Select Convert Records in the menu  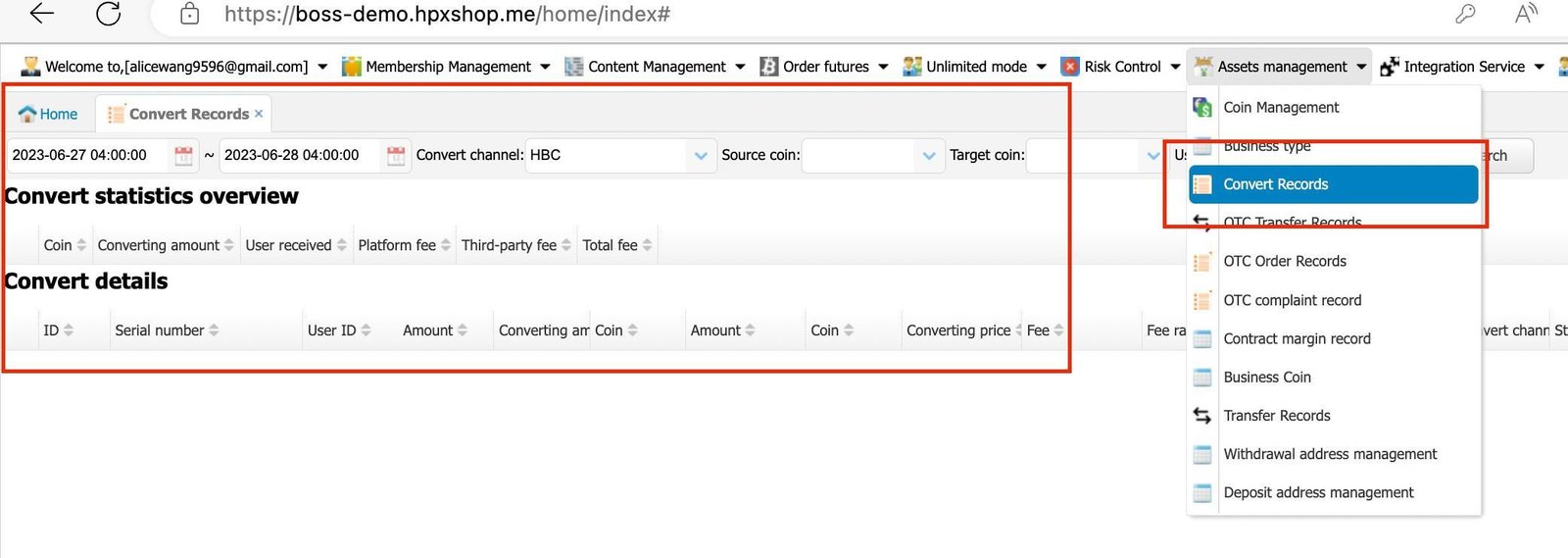[1275, 184]
